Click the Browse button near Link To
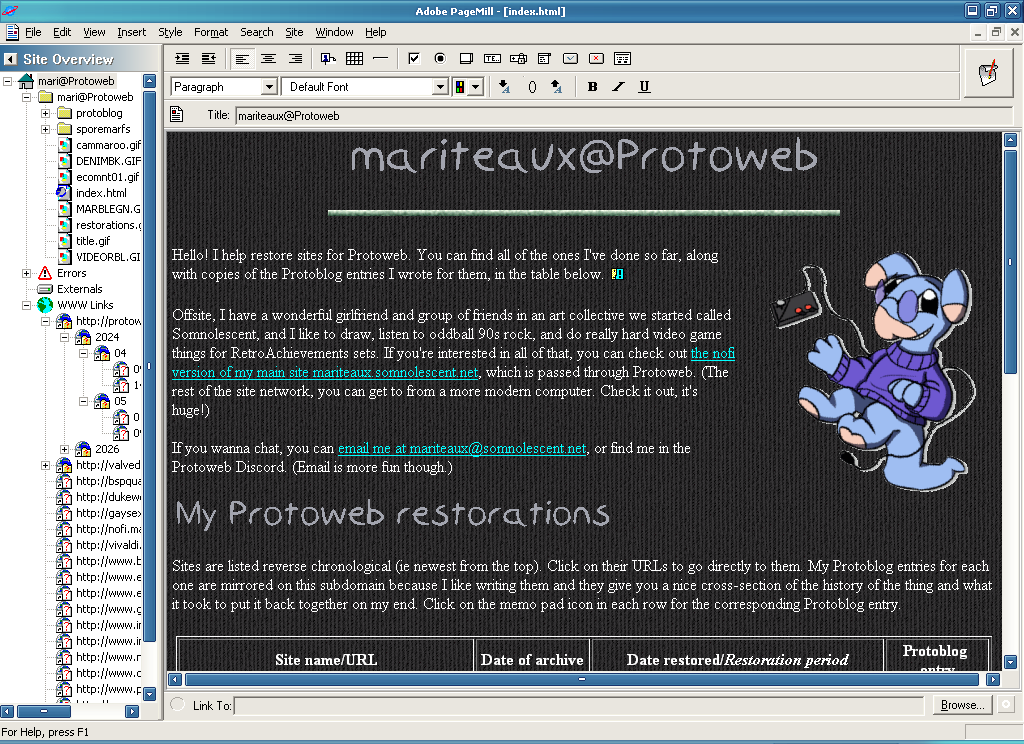Screen dimensions: 1024x744 tap(959, 704)
